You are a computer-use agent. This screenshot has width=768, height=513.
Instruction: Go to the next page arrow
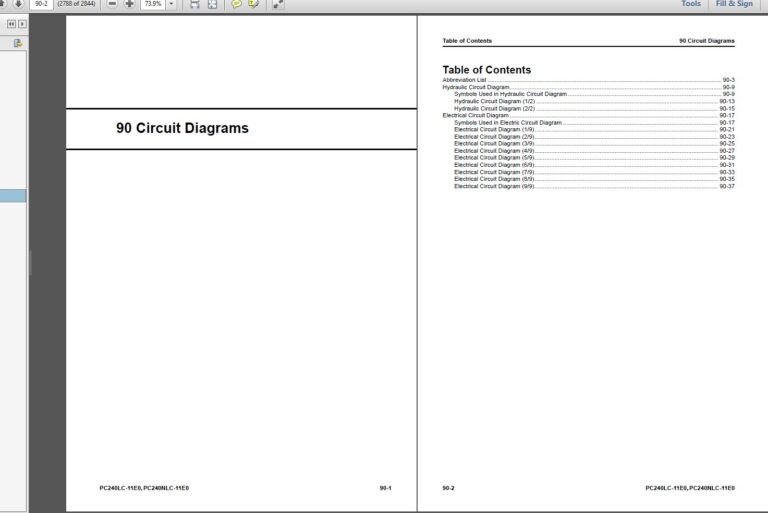tap(19, 4)
